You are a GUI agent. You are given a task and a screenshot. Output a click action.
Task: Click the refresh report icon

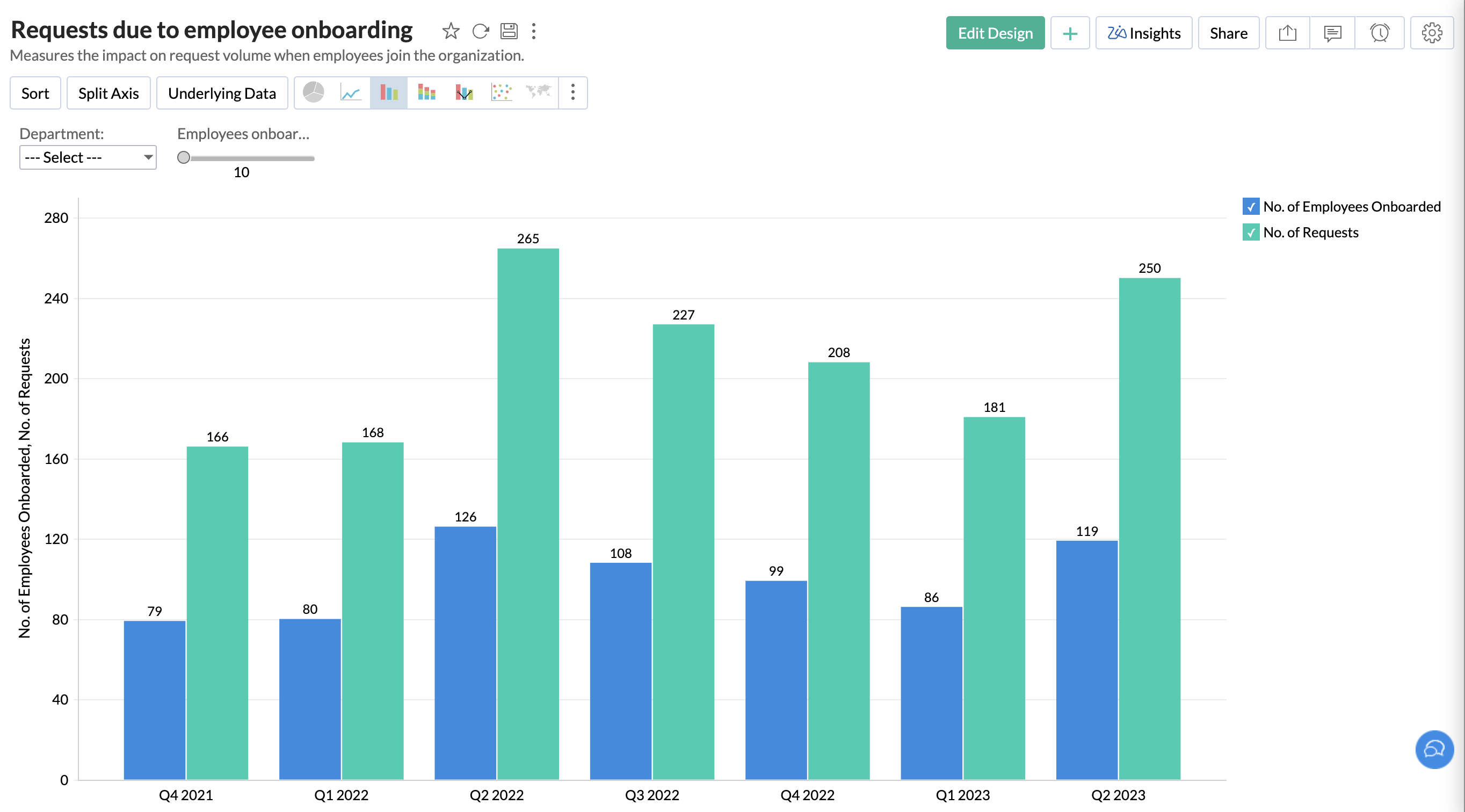[481, 31]
